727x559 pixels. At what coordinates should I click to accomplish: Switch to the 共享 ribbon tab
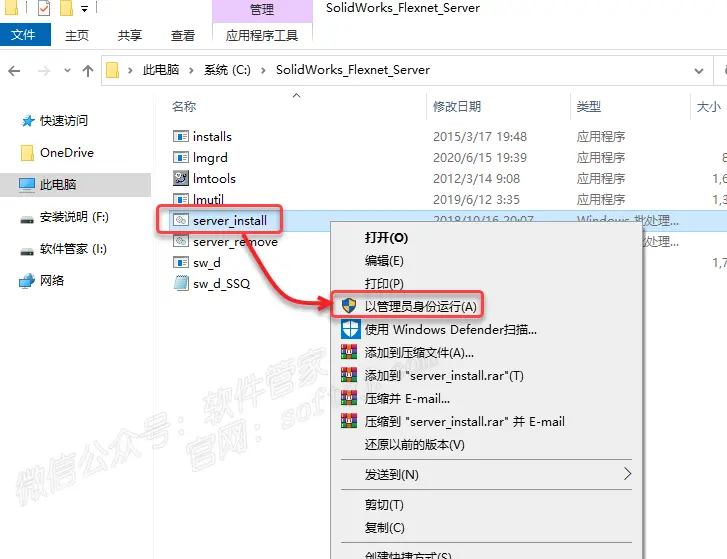click(129, 35)
